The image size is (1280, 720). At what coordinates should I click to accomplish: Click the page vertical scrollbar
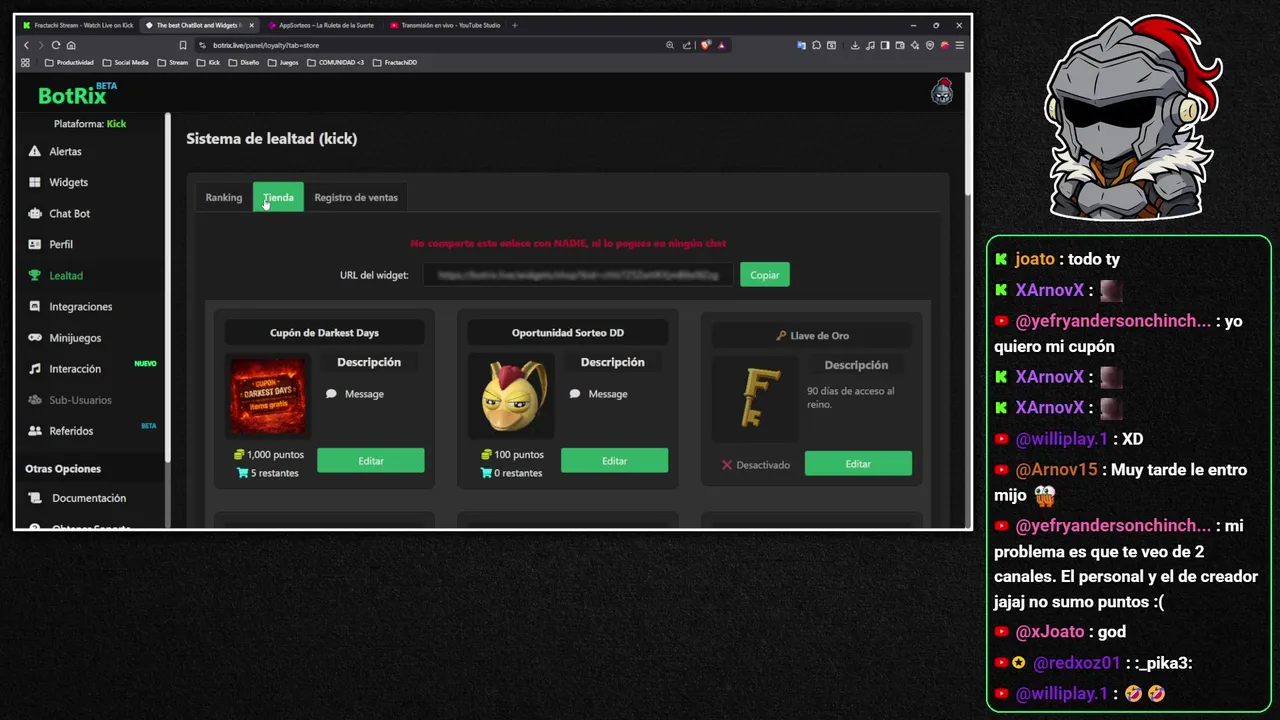(967, 135)
